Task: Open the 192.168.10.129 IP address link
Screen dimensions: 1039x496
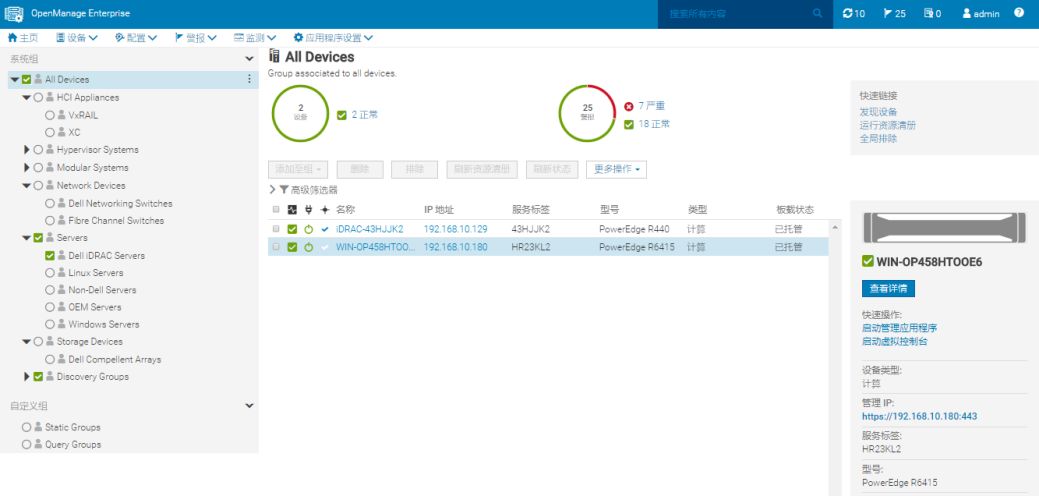Action: point(456,229)
